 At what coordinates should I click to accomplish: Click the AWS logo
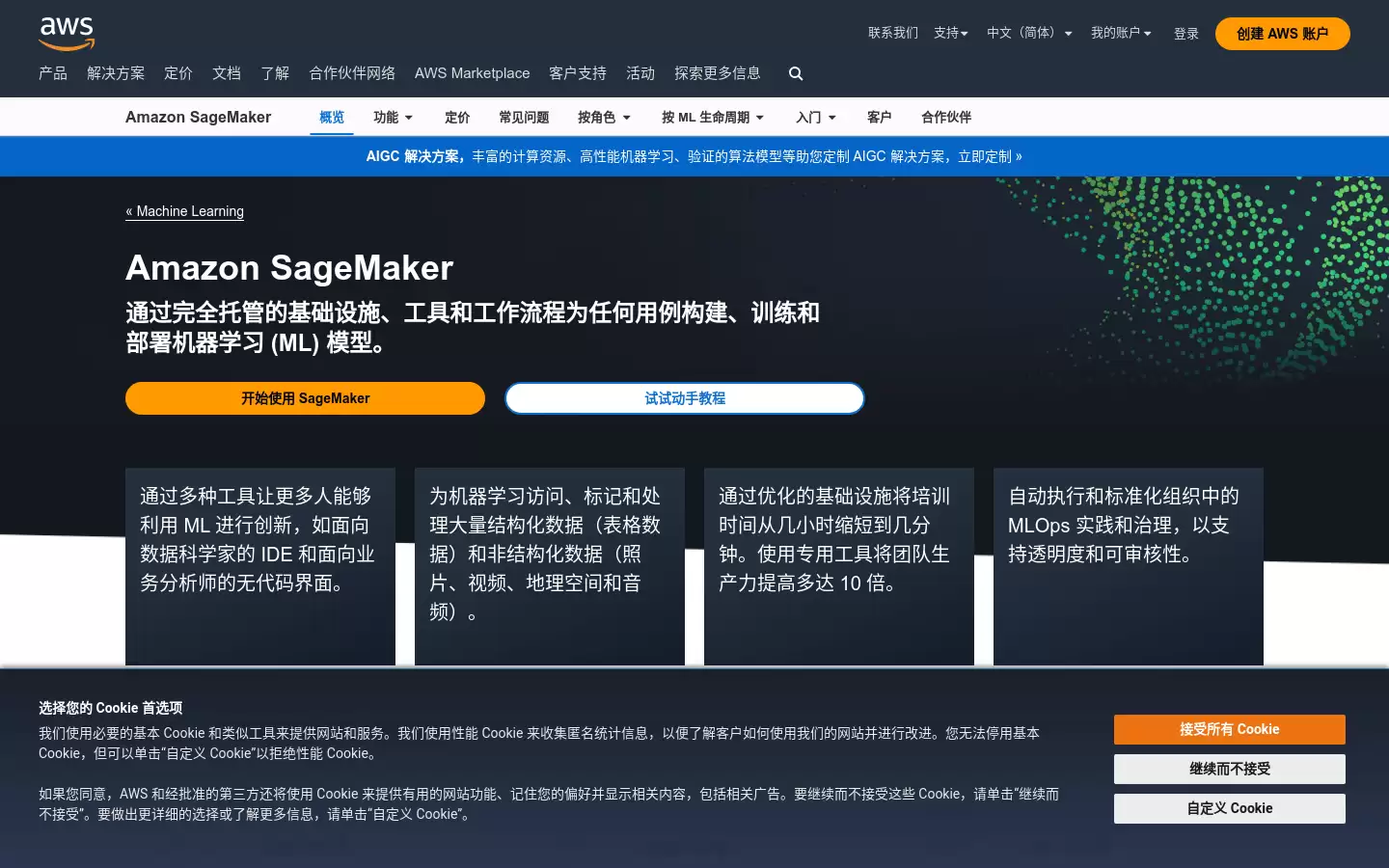[x=67, y=34]
